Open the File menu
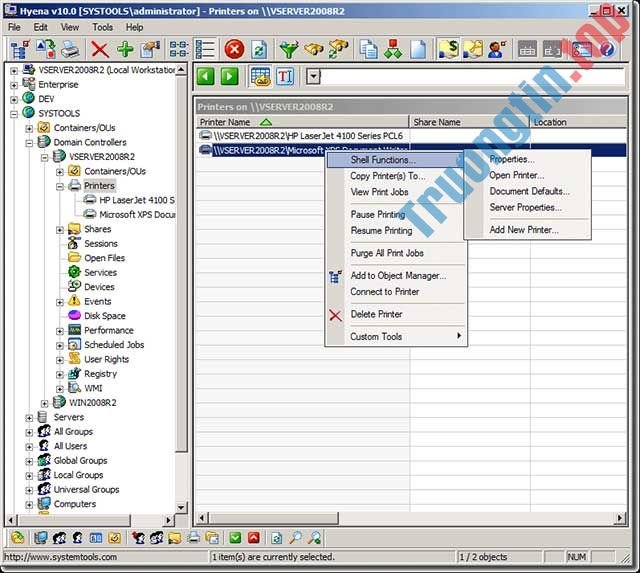This screenshot has width=640, height=573. tap(14, 27)
